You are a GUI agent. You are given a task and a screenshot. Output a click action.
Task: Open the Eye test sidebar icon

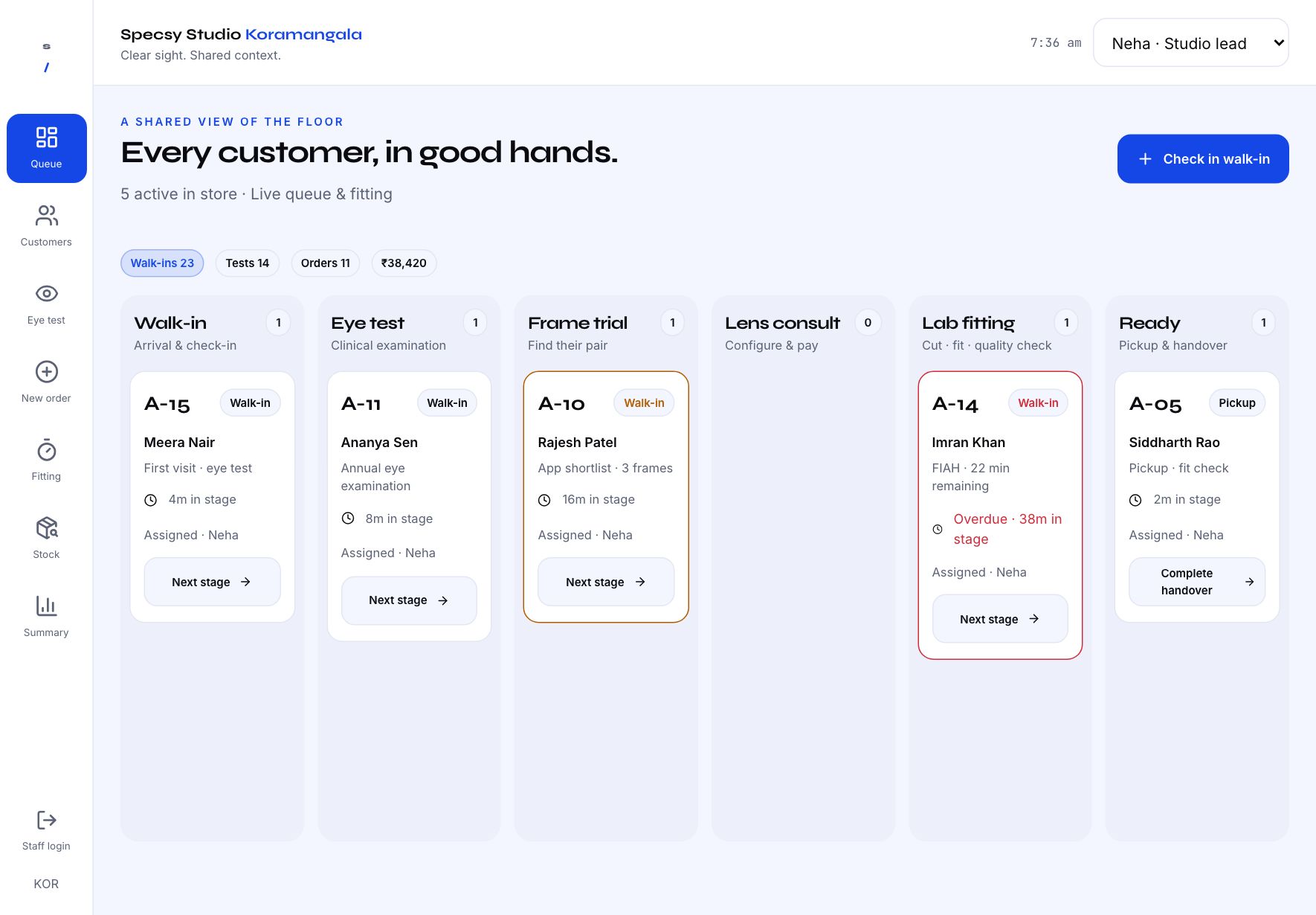46,294
